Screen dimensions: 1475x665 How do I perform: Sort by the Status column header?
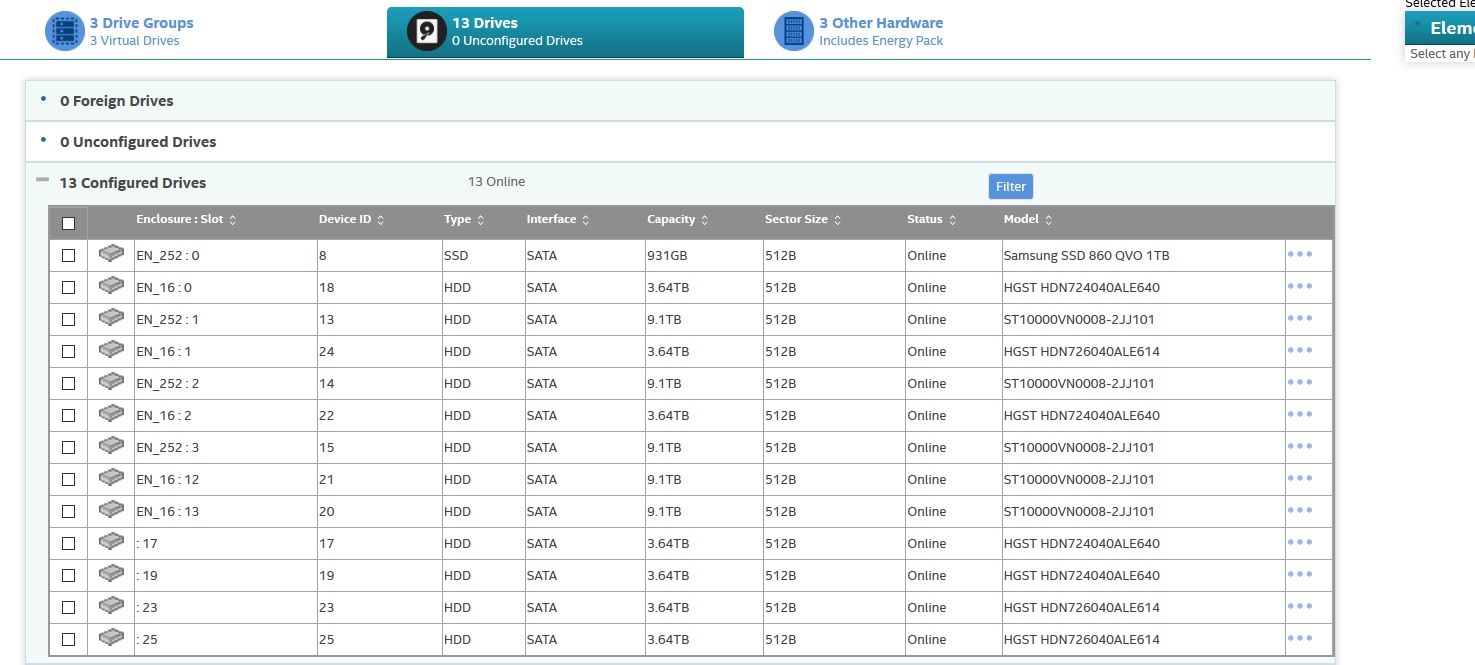pos(932,219)
